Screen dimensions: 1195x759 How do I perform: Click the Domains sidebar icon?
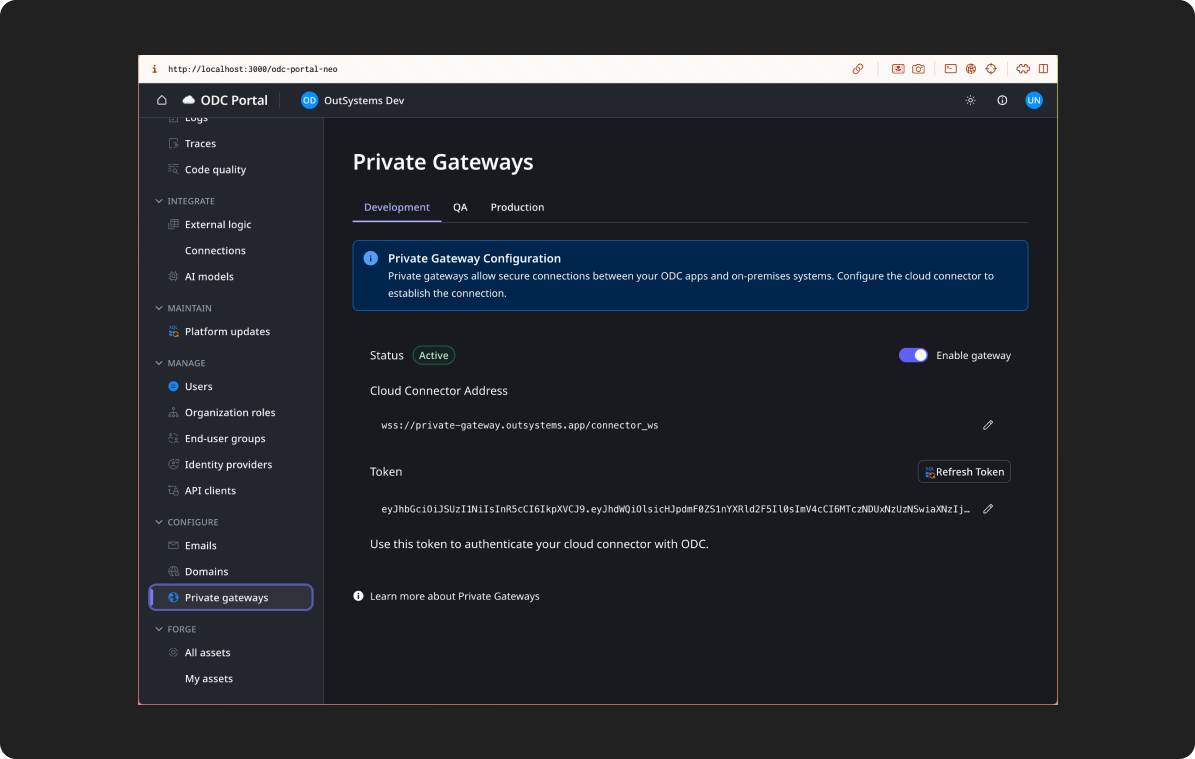click(174, 572)
